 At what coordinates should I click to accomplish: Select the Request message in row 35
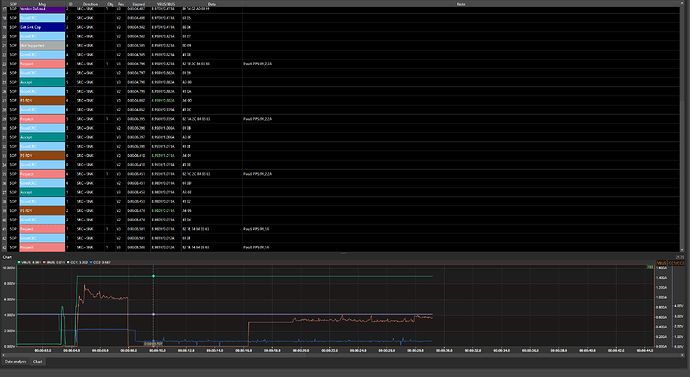tap(42, 174)
